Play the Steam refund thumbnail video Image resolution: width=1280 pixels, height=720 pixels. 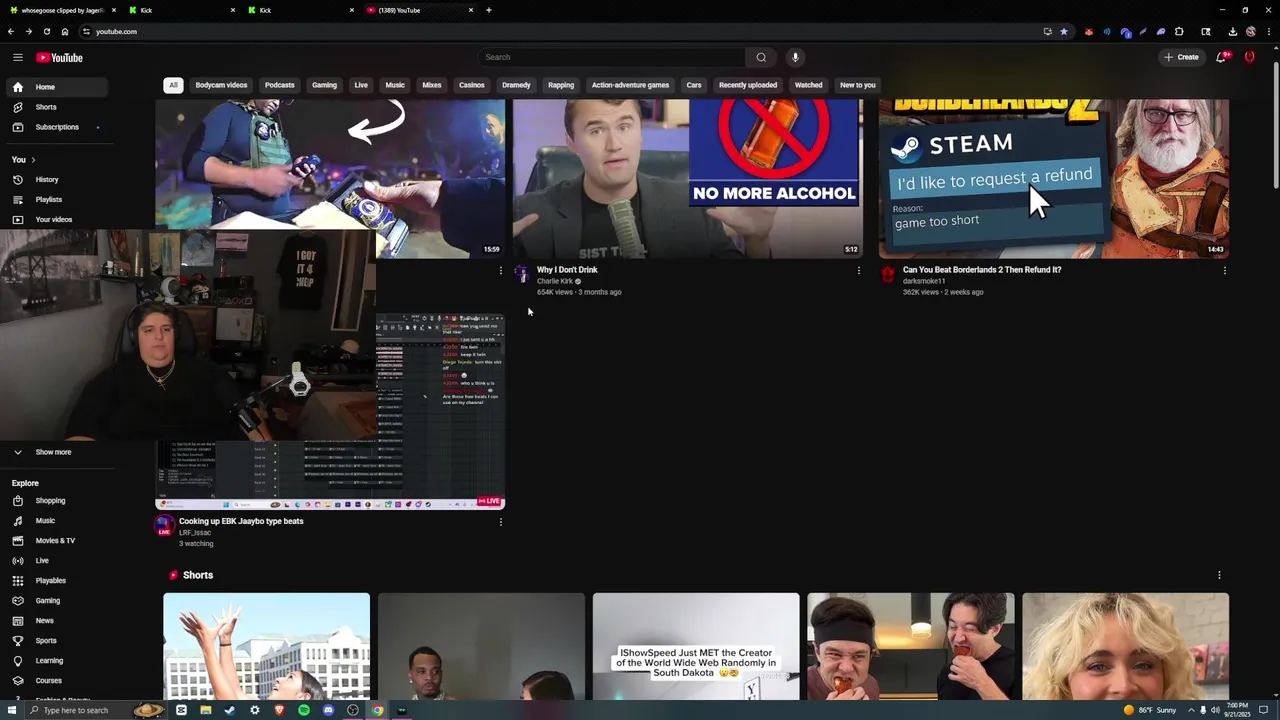pyautogui.click(x=1054, y=178)
